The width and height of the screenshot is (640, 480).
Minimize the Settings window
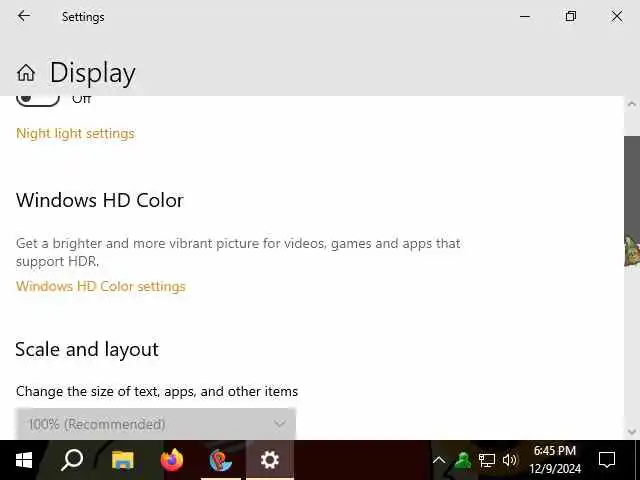pos(525,16)
